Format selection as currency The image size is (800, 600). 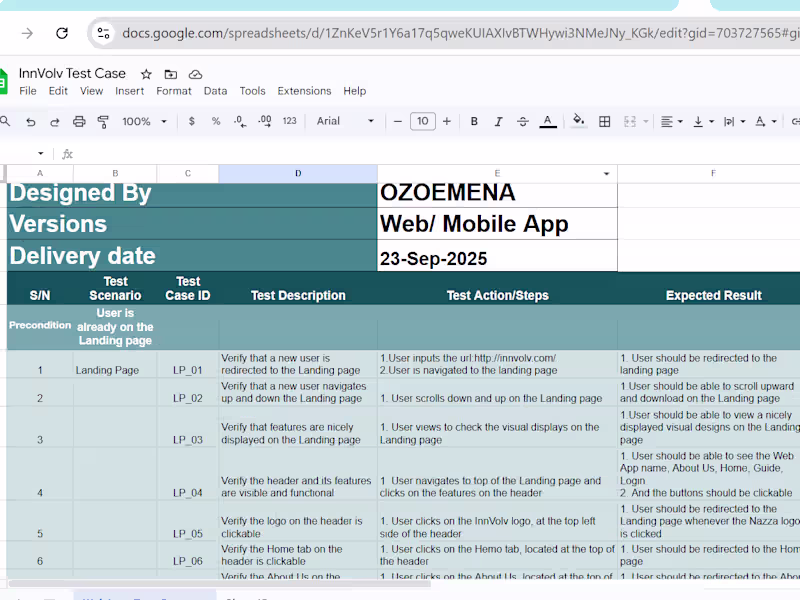point(190,121)
